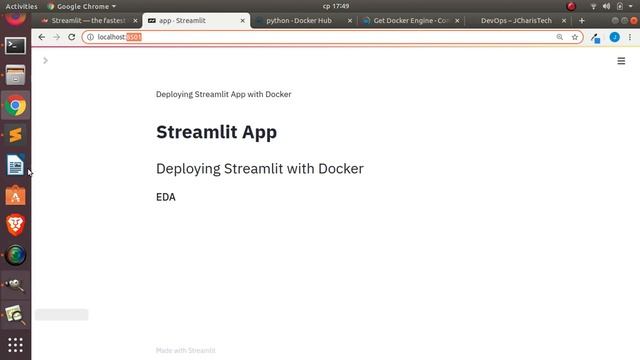640x360 pixels.
Task: Open LibreOffice Writer from the dock
Action: pyautogui.click(x=16, y=165)
